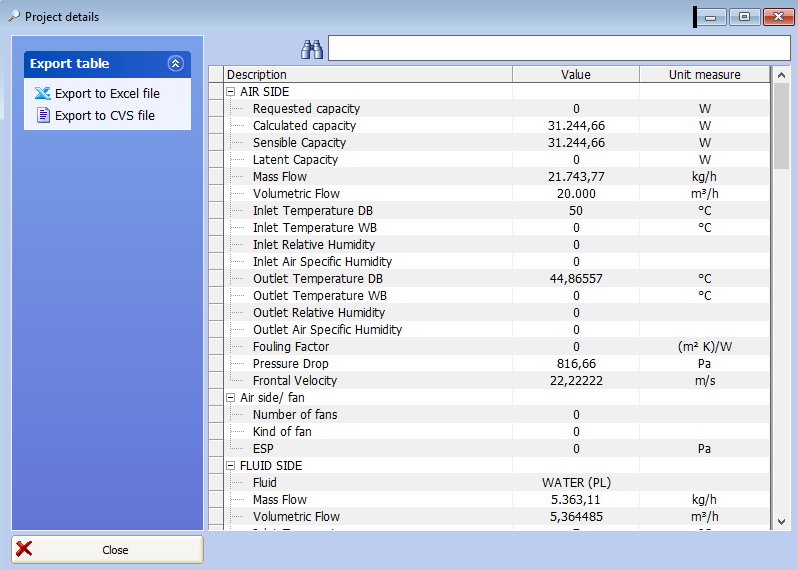Select the Frontal Velocity row
Image resolution: width=798 pixels, height=570 pixels.
tap(496, 381)
